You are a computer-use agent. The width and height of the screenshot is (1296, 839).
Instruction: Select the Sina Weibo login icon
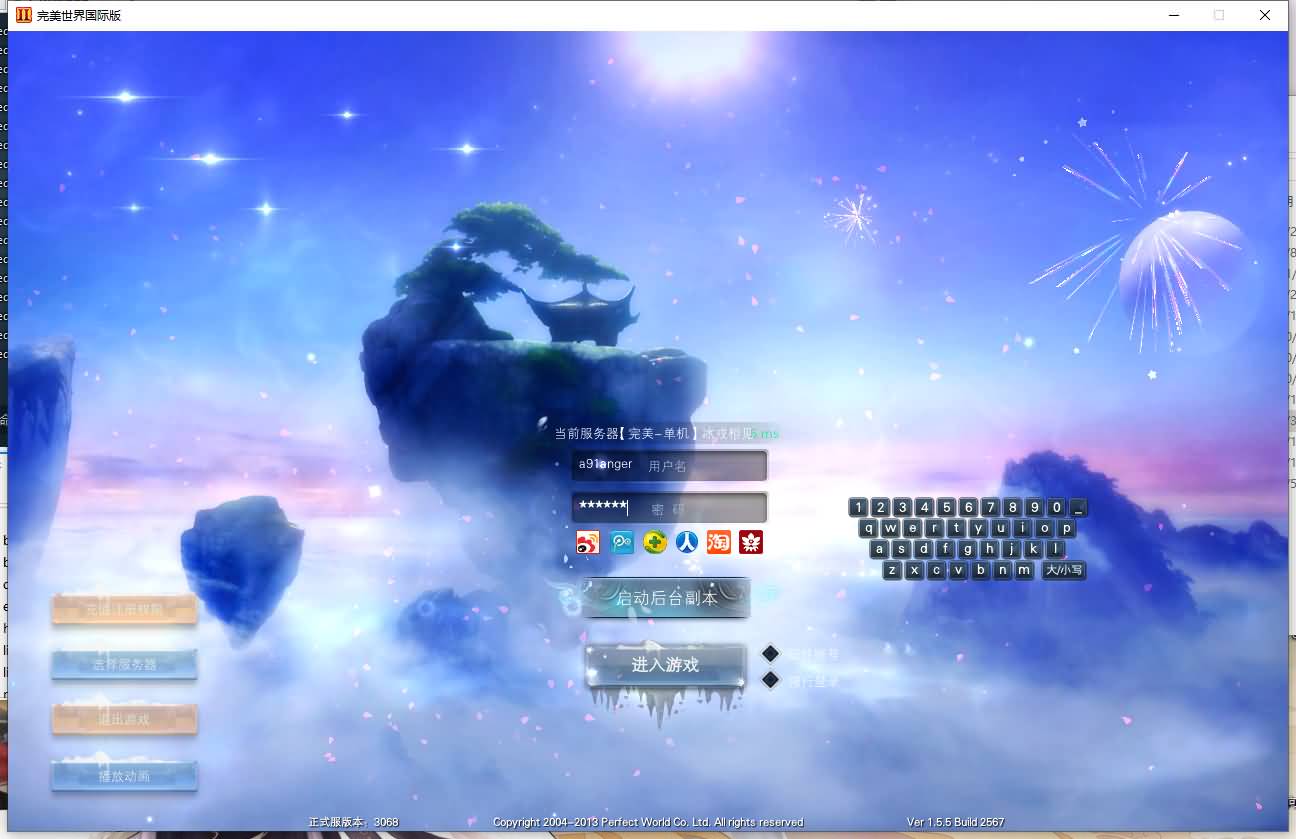coord(587,542)
